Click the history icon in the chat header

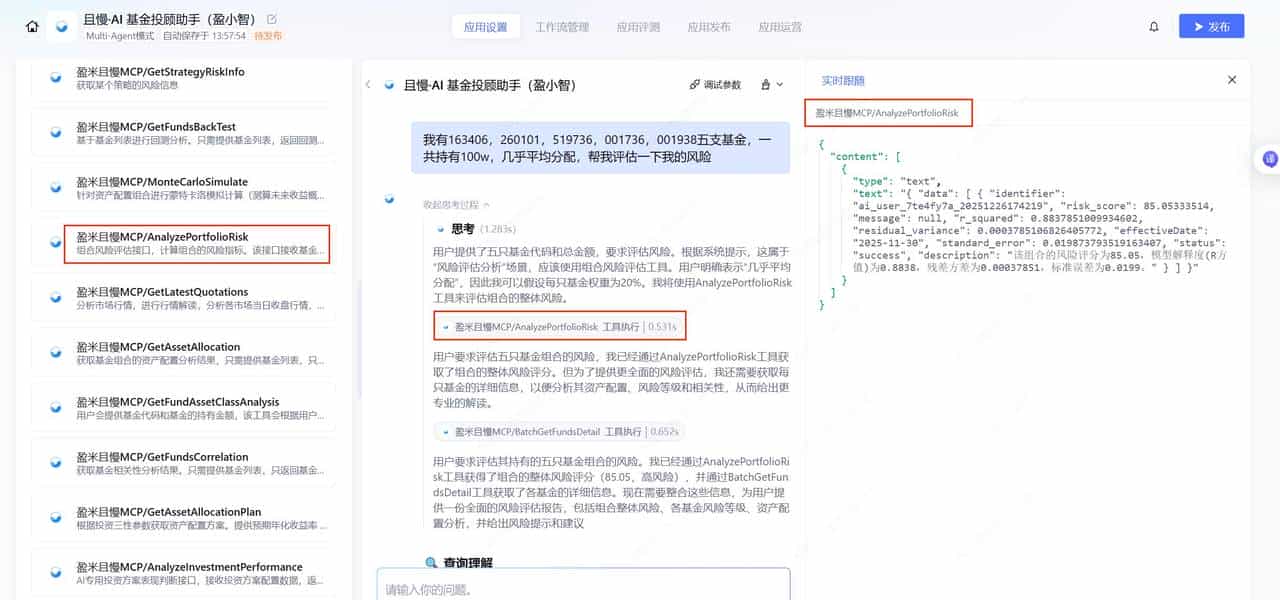coord(766,85)
